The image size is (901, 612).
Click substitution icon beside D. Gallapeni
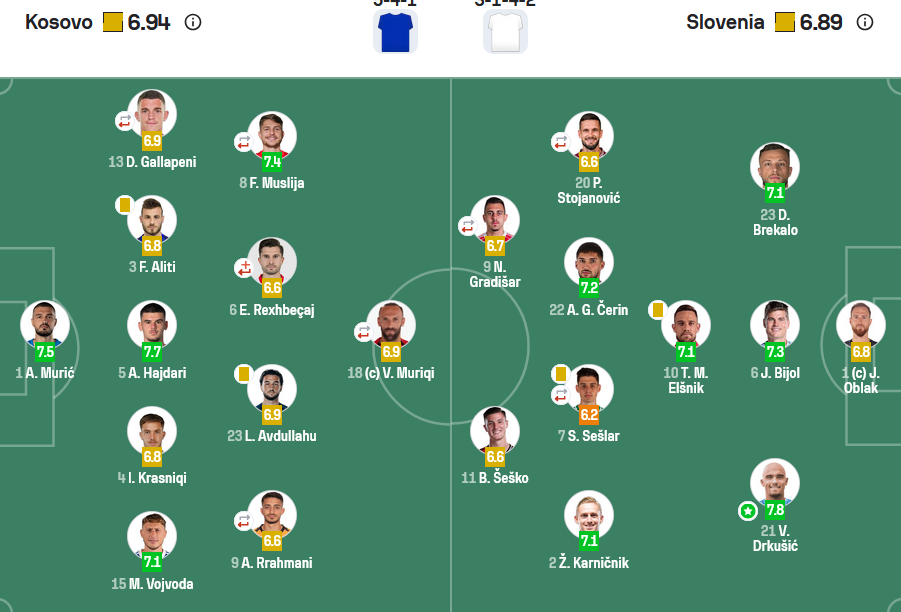(x=124, y=121)
